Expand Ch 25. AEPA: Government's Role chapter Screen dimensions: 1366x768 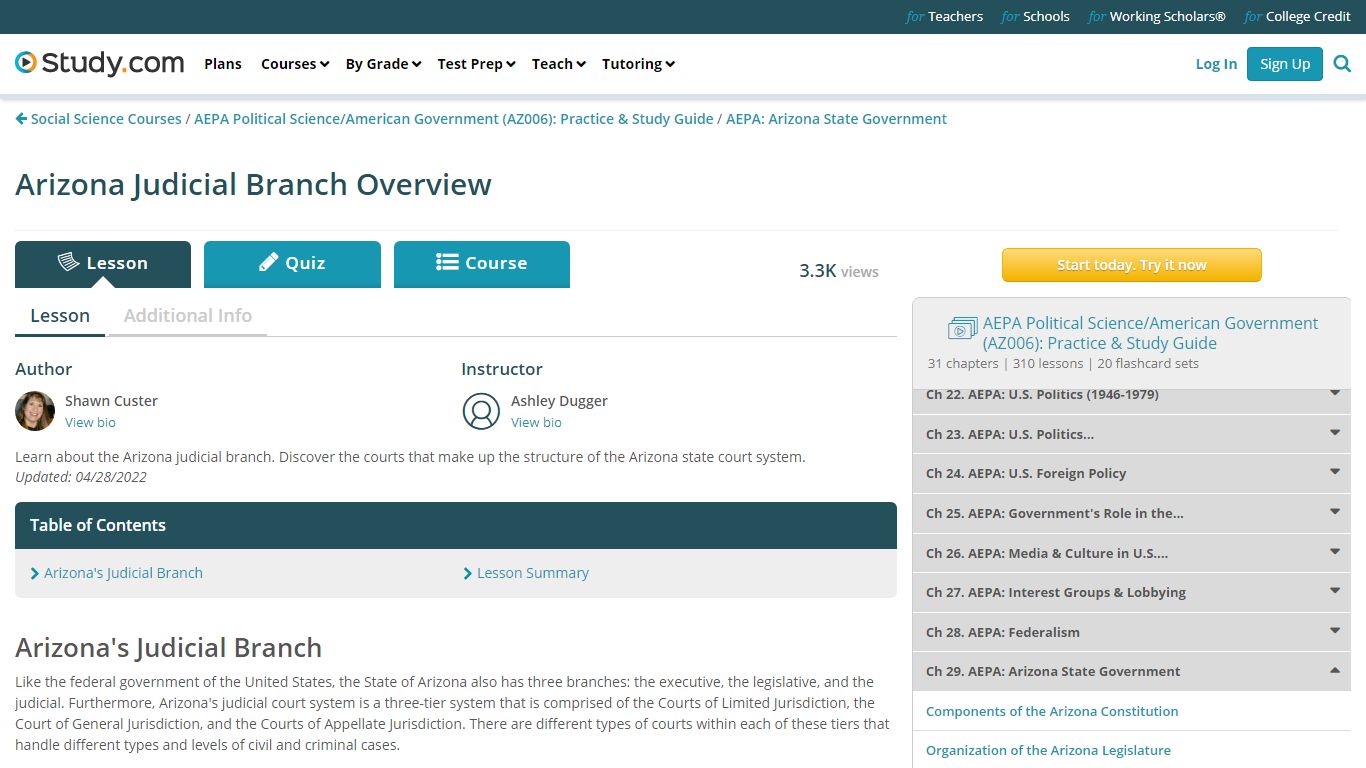pyautogui.click(x=1132, y=513)
